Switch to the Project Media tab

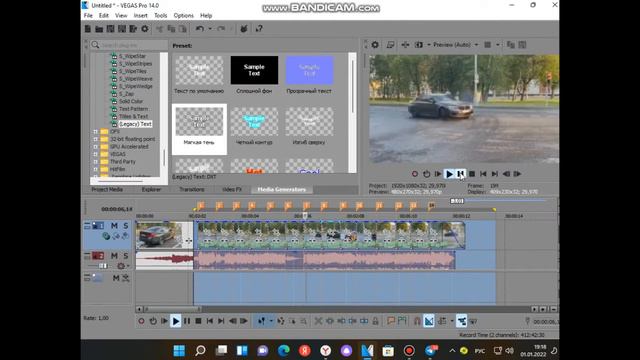click(x=107, y=189)
